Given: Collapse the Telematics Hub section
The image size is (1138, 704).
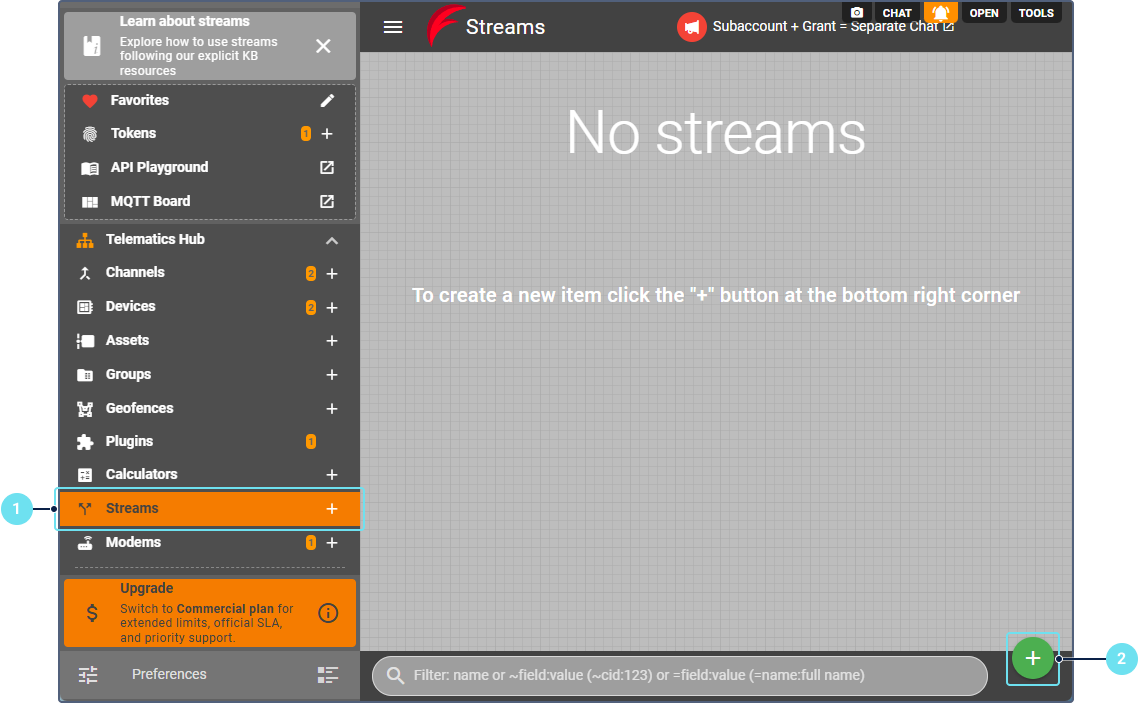Looking at the screenshot, I should (332, 241).
